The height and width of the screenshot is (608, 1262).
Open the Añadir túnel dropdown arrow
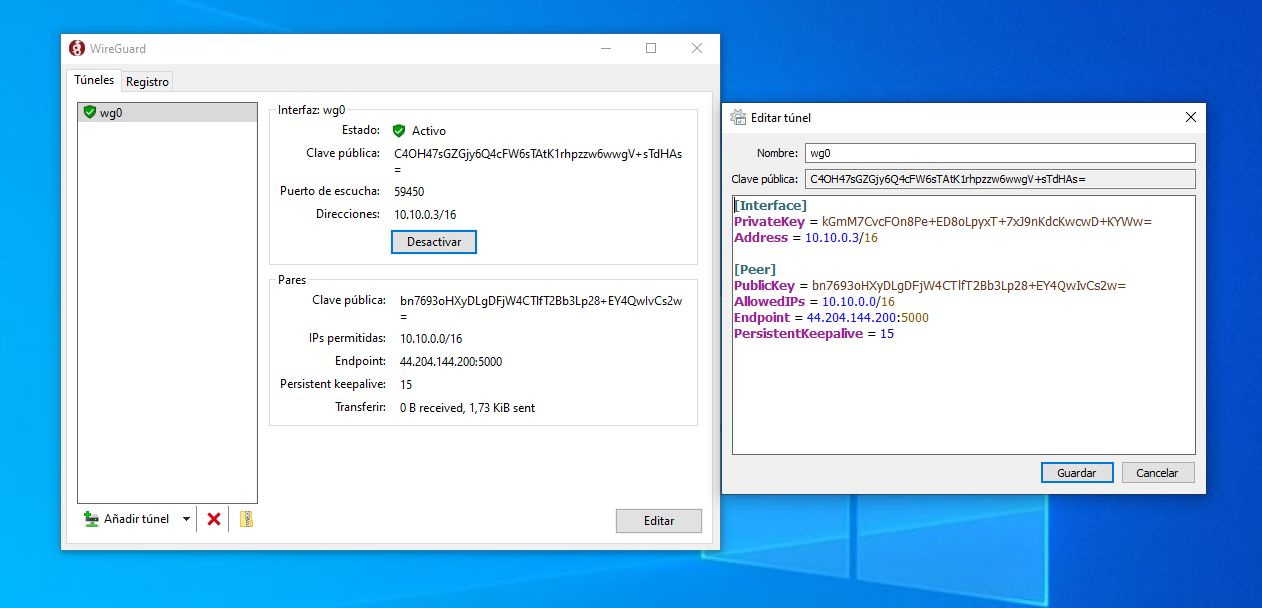point(186,519)
